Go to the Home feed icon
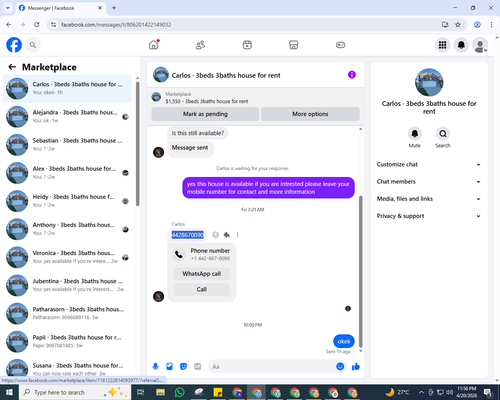The width and height of the screenshot is (500, 400). point(154,45)
